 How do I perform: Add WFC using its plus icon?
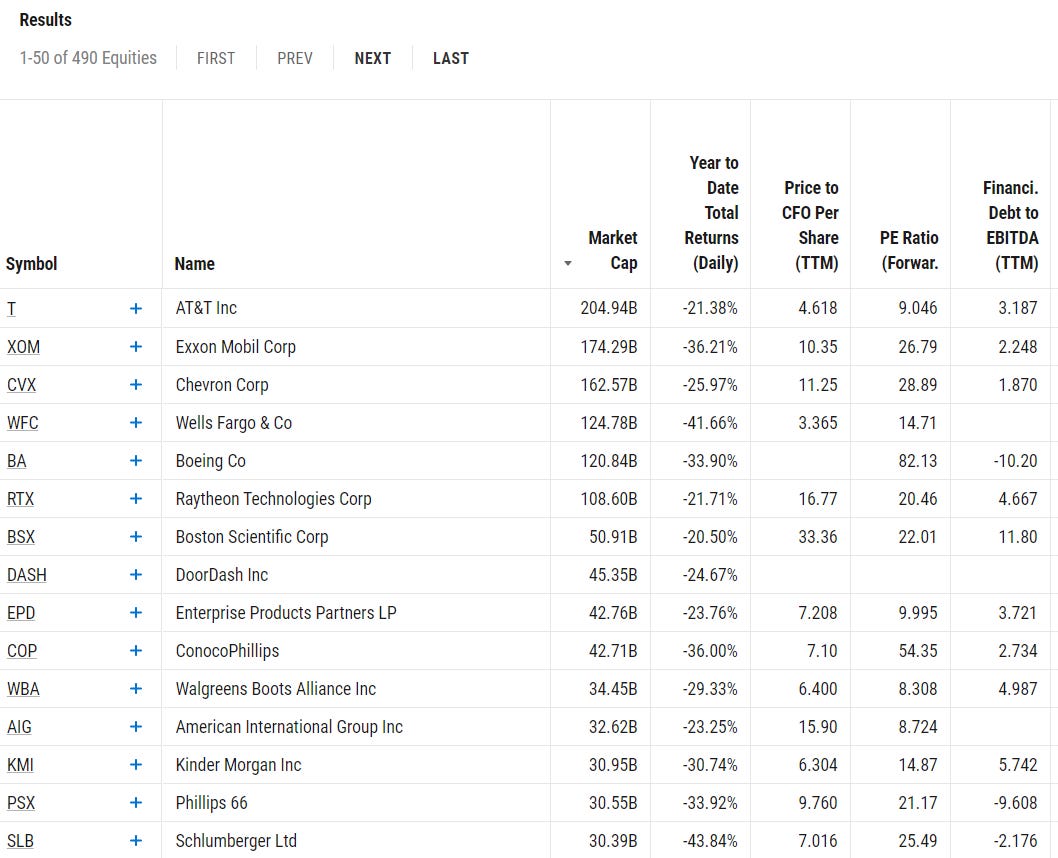tap(136, 423)
